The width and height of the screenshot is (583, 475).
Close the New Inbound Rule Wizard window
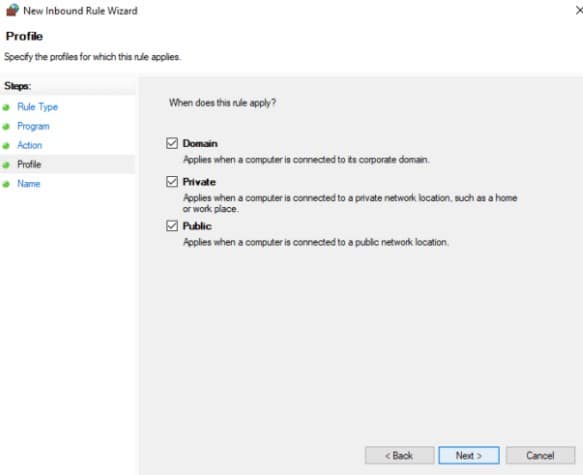[x=579, y=10]
